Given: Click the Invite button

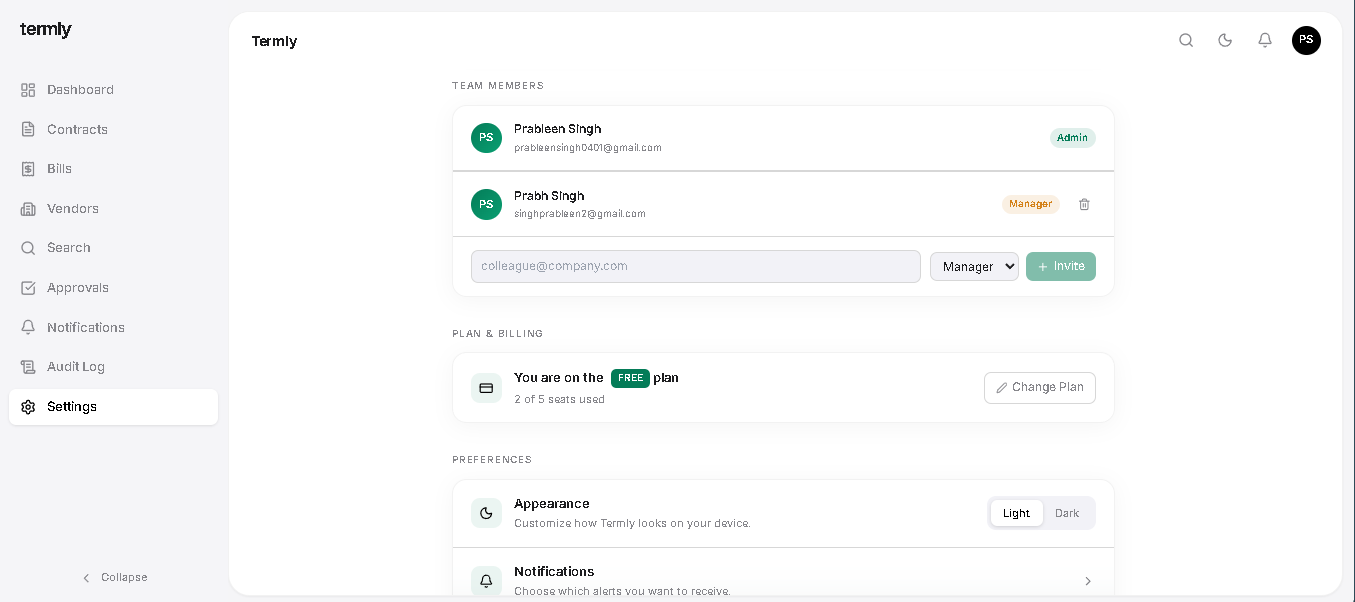Looking at the screenshot, I should point(1061,266).
